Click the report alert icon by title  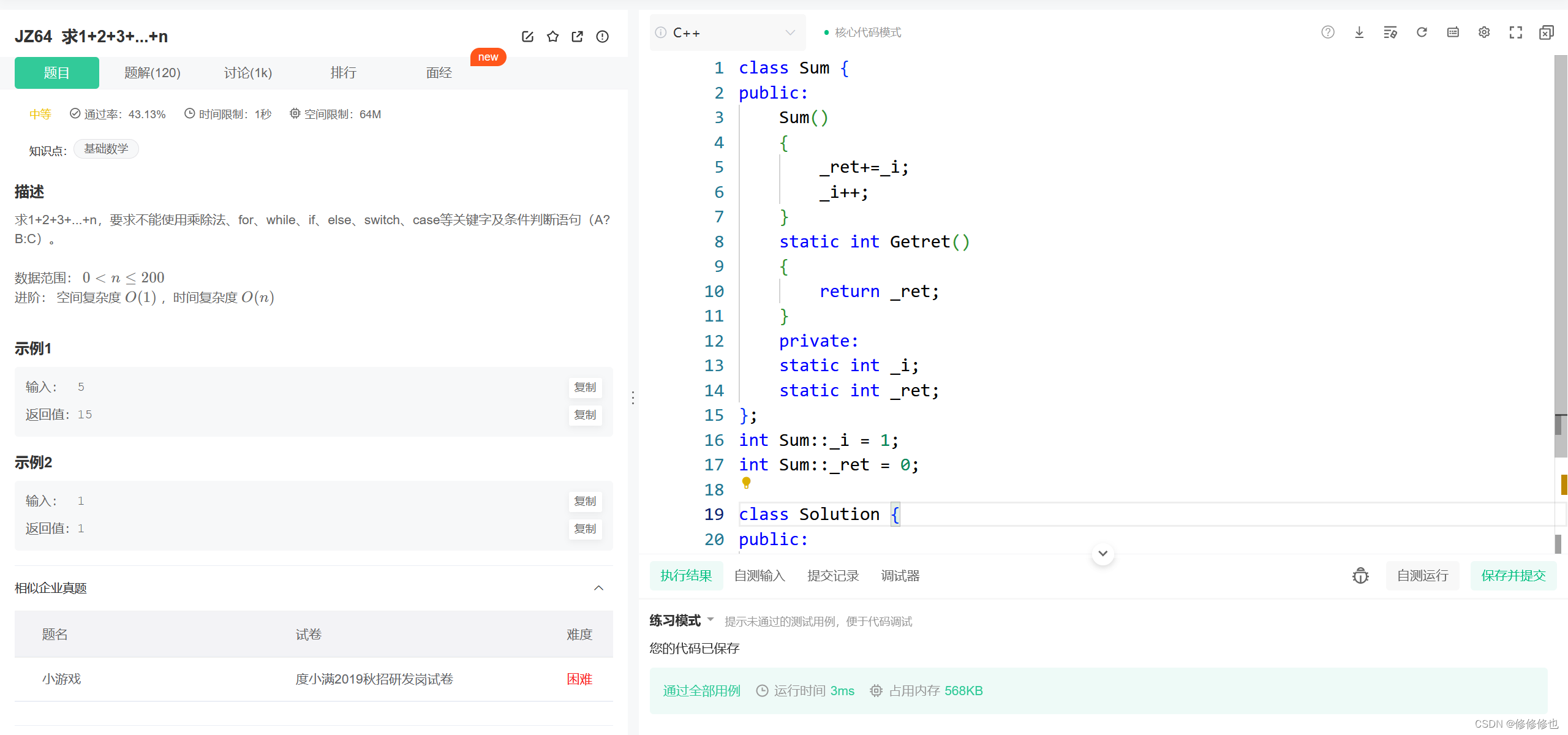tap(602, 37)
